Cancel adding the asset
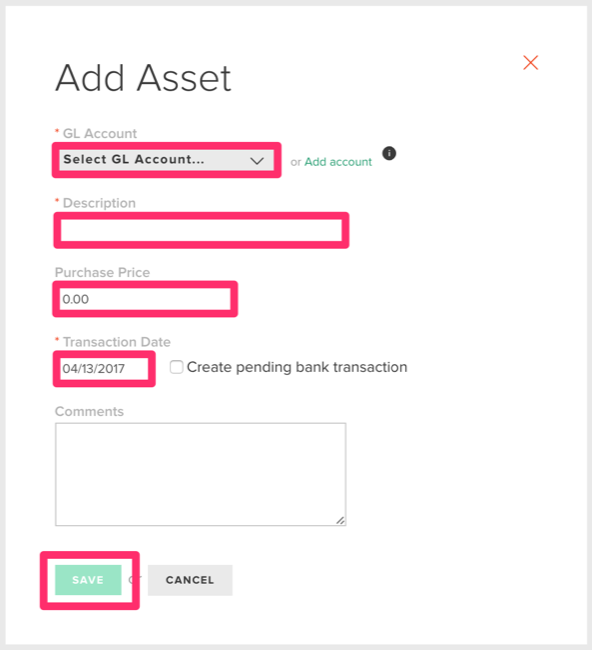 click(190, 580)
